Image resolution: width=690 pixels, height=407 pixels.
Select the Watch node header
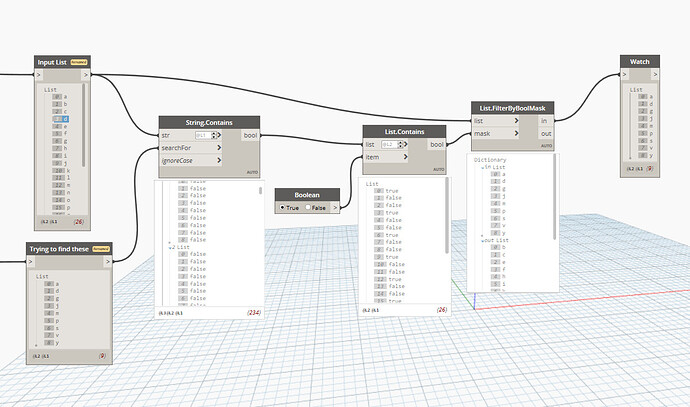click(x=640, y=62)
